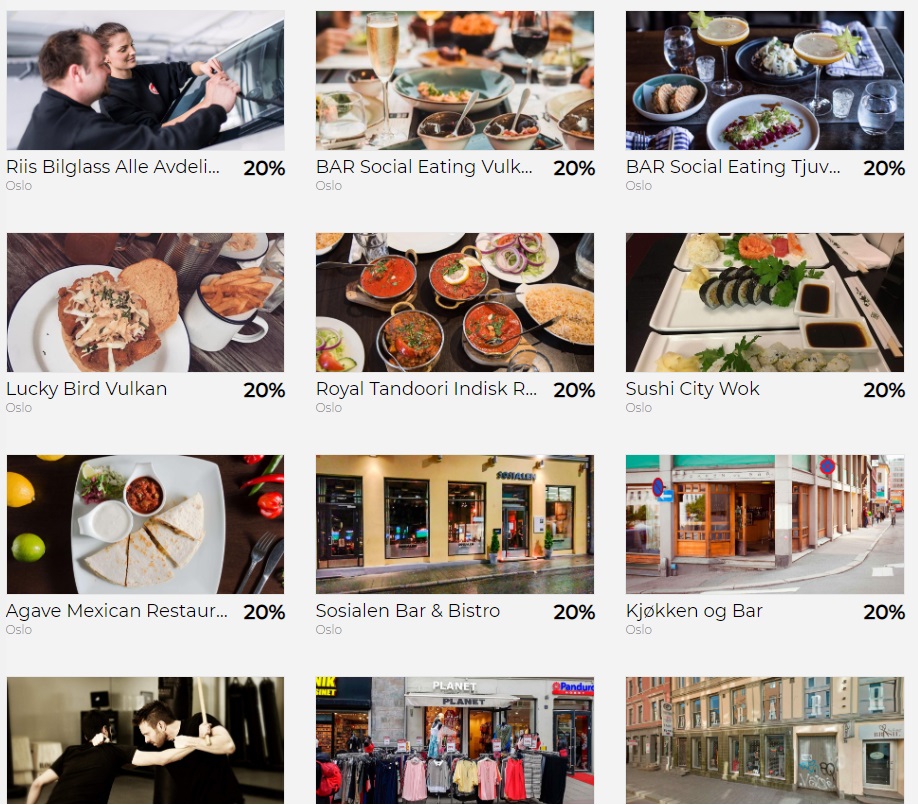Click the 20% discount for Sushi City Wok
Image resolution: width=918 pixels, height=805 pixels.
click(884, 390)
